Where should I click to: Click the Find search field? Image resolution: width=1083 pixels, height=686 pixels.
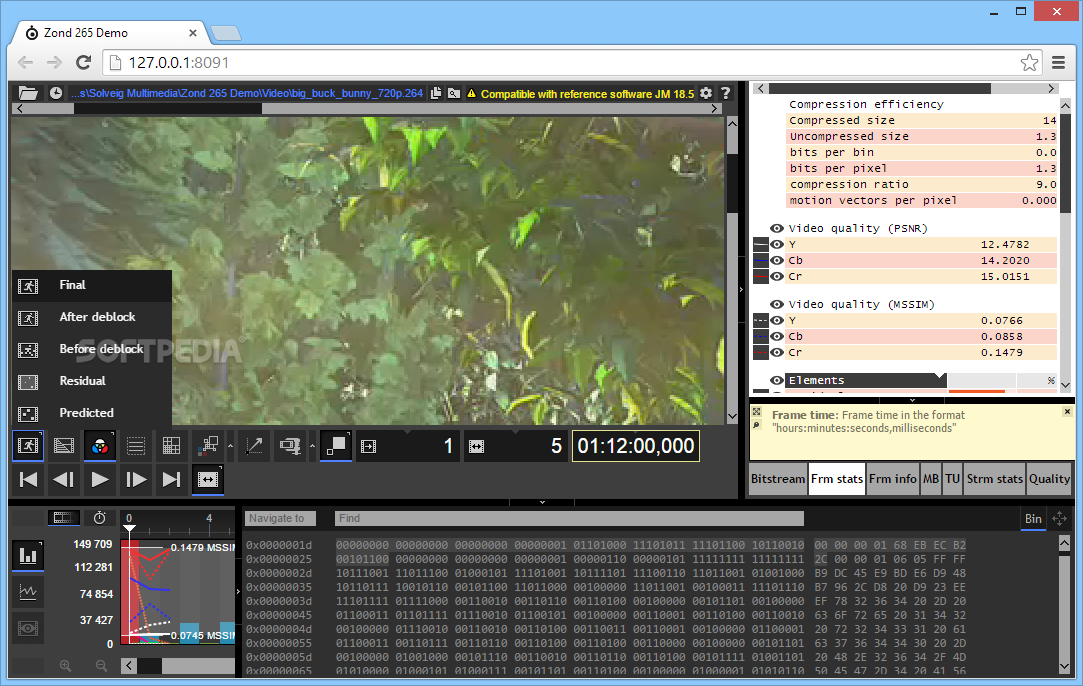[x=569, y=518]
